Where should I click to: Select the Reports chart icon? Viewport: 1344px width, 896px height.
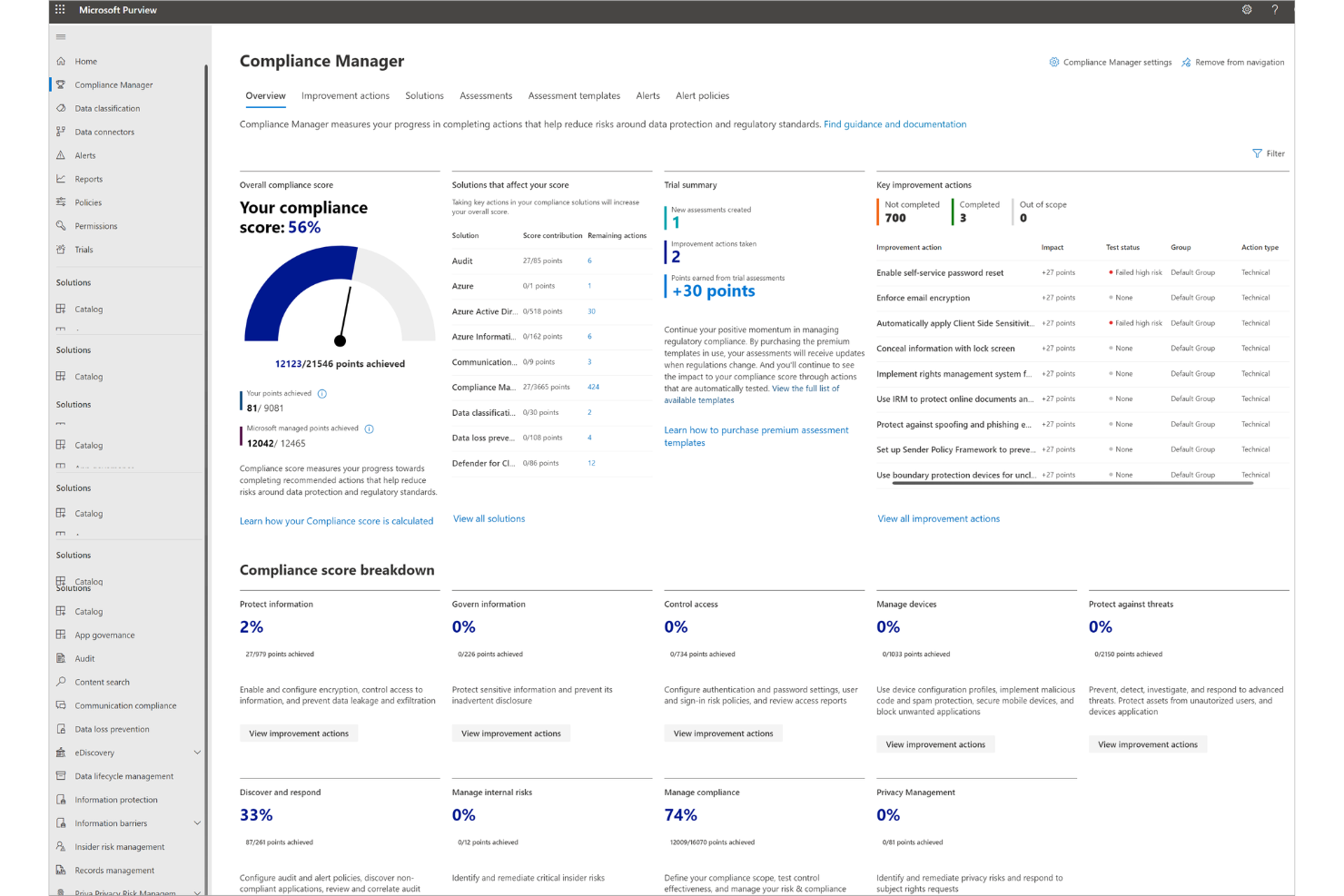pyautogui.click(x=60, y=179)
